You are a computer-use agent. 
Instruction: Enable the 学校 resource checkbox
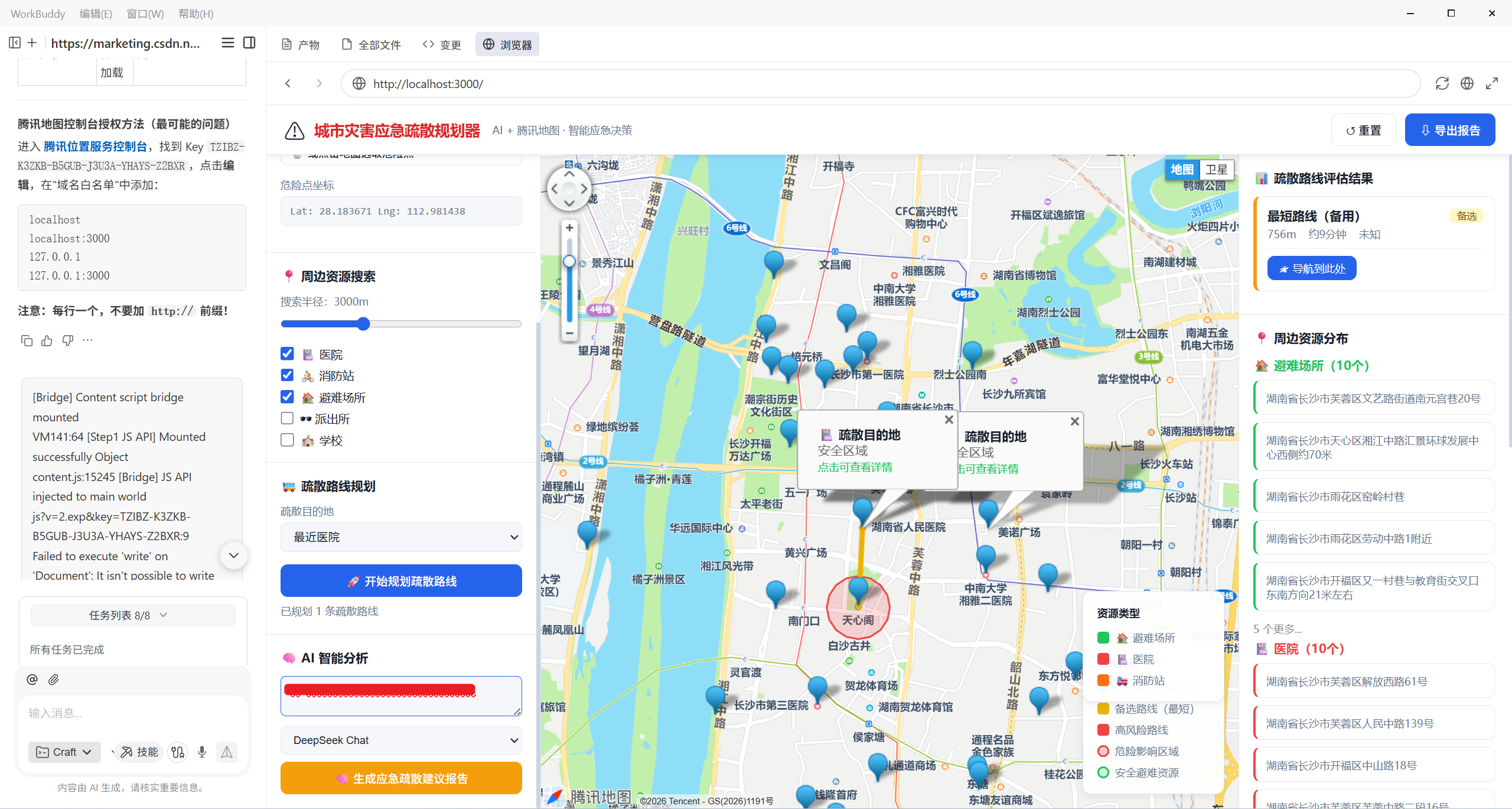coord(287,440)
